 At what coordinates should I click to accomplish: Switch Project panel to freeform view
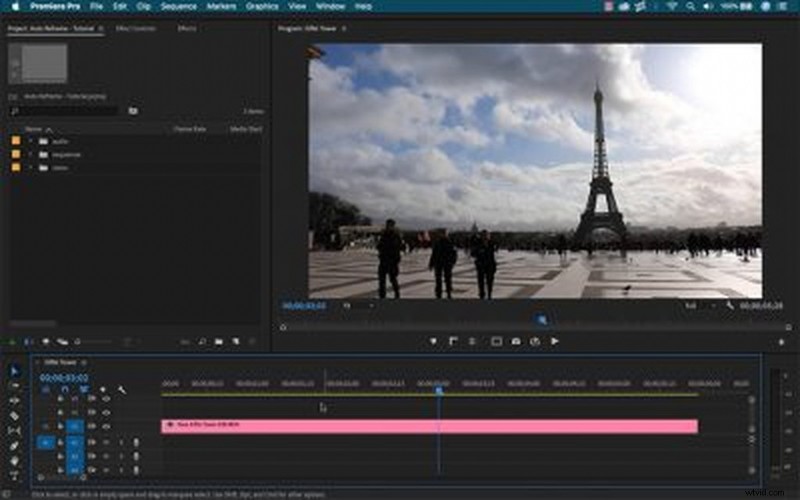point(62,342)
